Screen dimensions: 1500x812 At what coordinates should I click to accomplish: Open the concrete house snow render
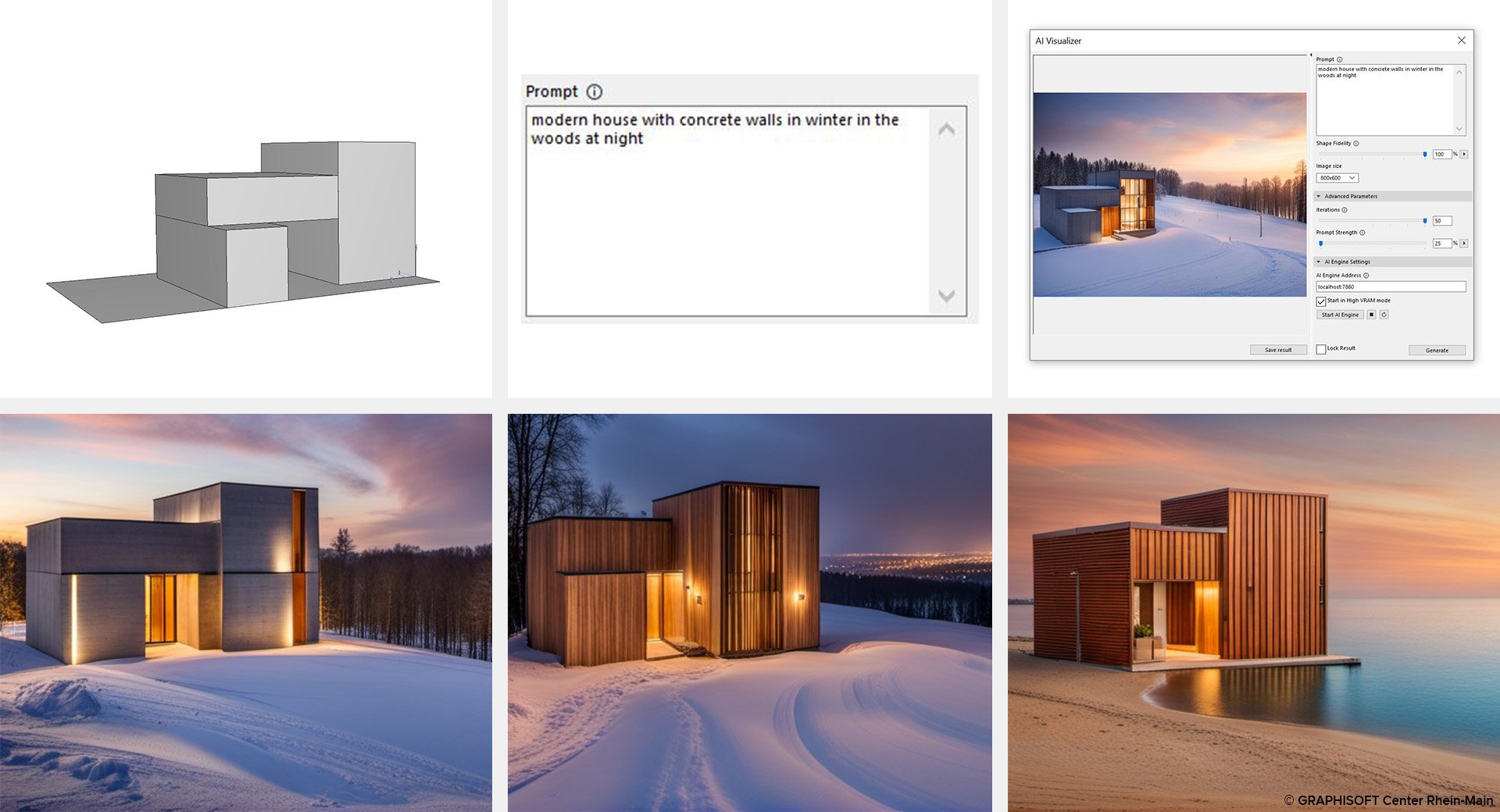(x=246, y=613)
